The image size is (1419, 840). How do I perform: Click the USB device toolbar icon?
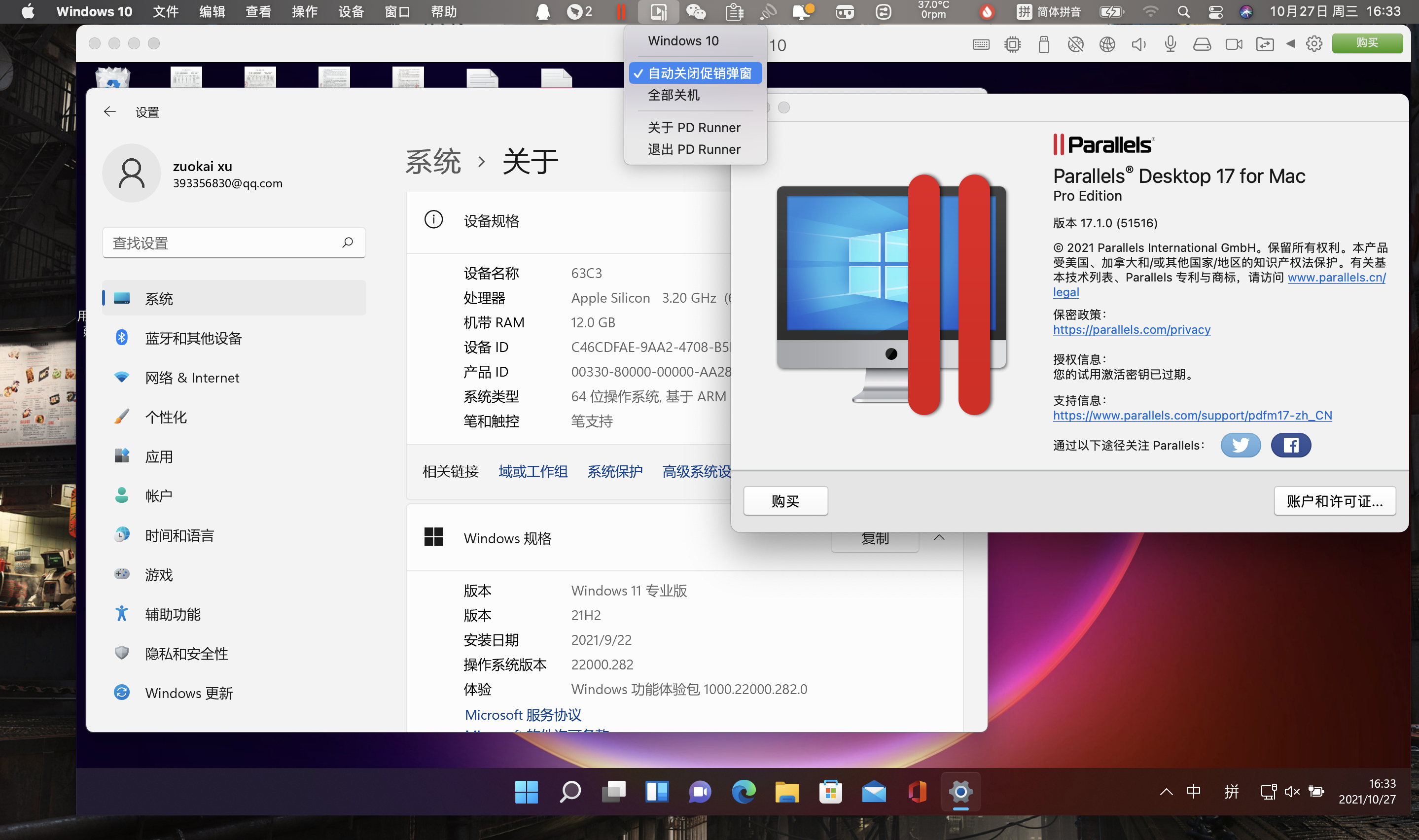click(x=1044, y=44)
